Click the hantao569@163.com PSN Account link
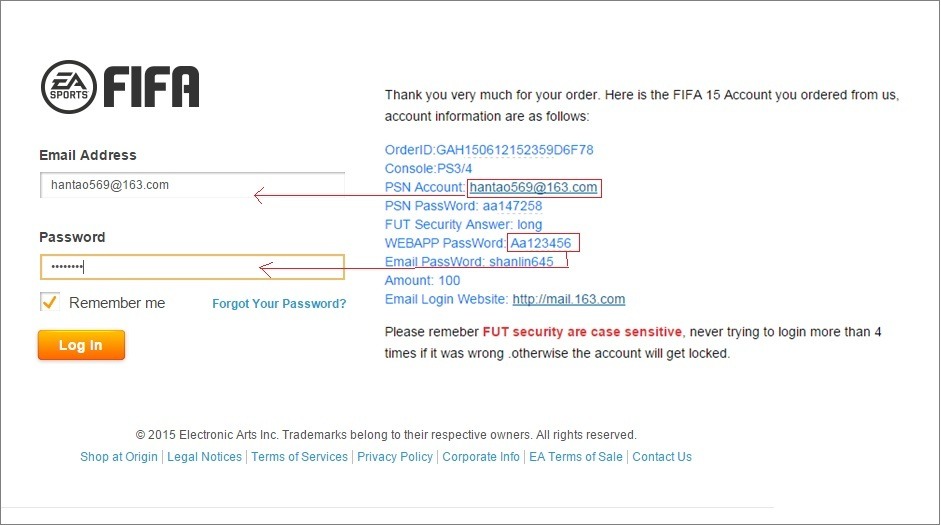Screen dimensions: 941x525 click(534, 188)
